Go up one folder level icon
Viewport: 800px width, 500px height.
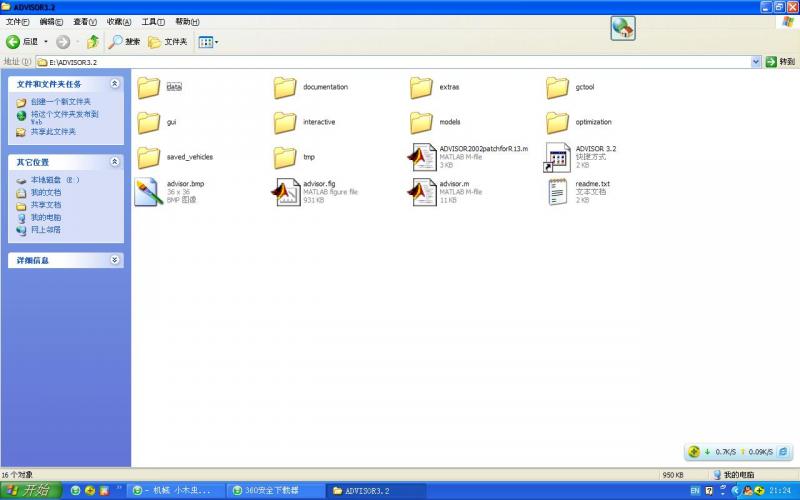[93, 42]
